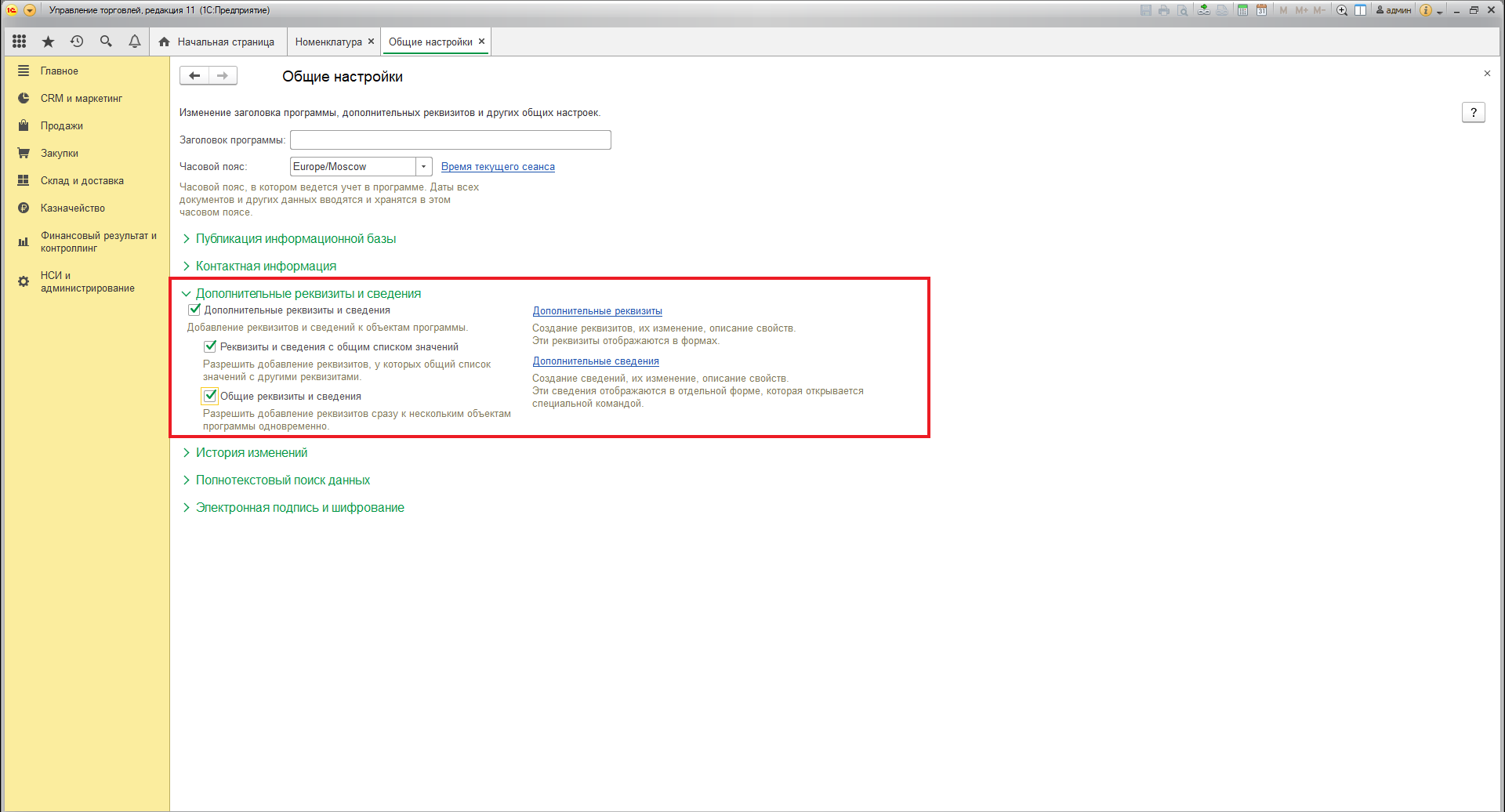Disable 'Общие реквизиты и сведения' checkbox
1505x812 pixels.
pos(210,396)
